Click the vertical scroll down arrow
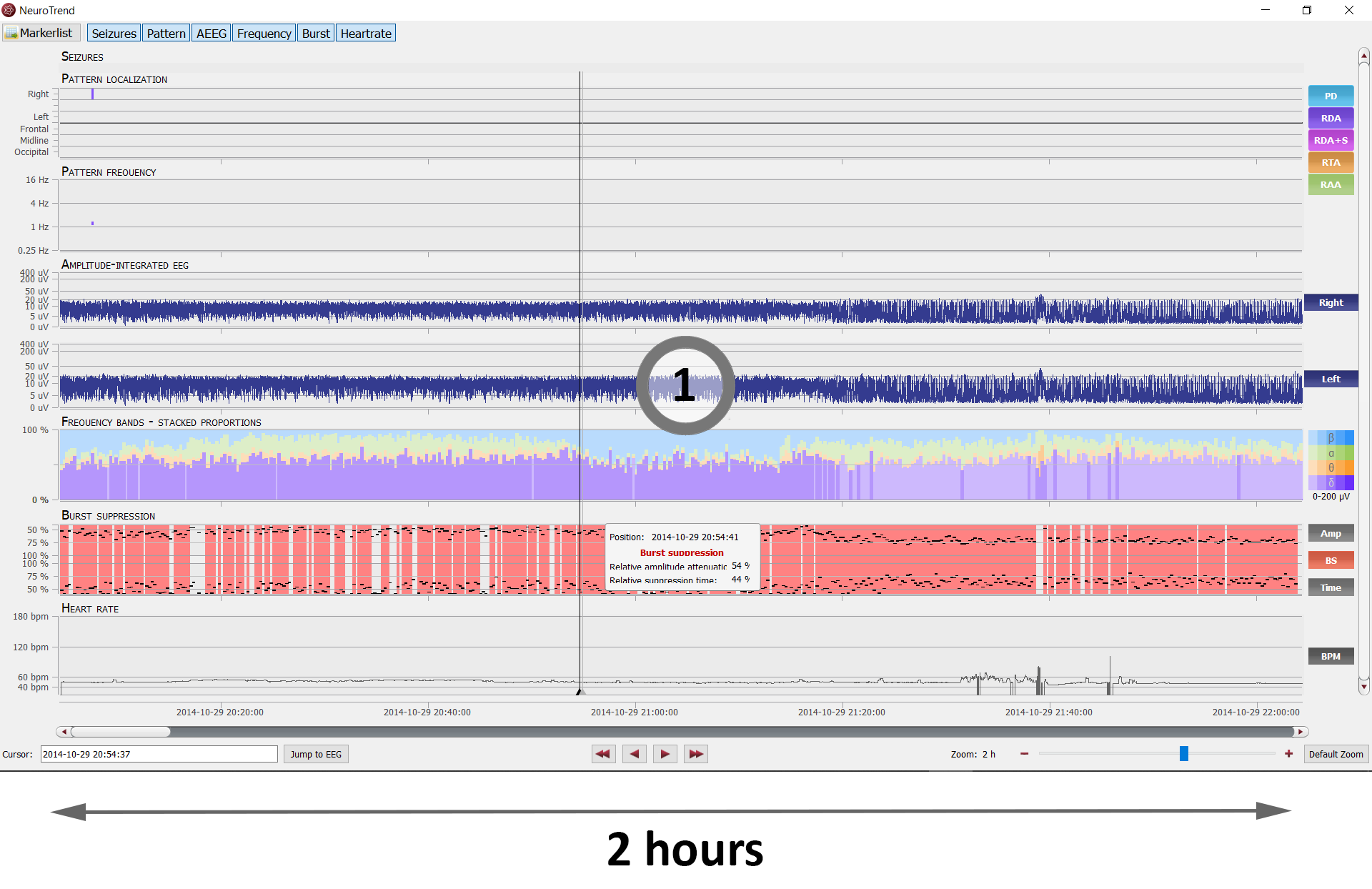The width and height of the screenshot is (1372, 889). pos(1363,687)
